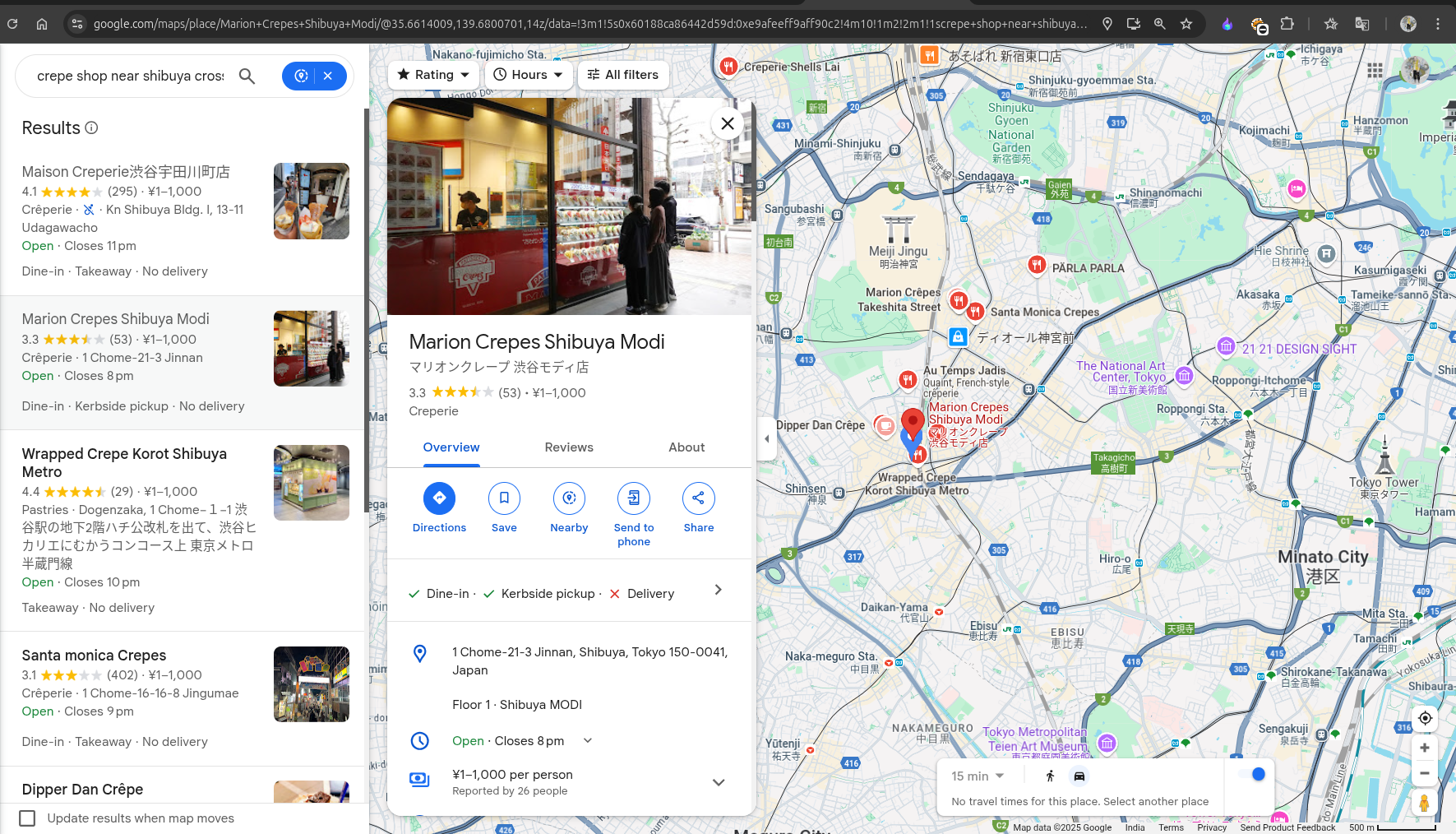Open the Hours filter dropdown
The height and width of the screenshot is (834, 1456).
coord(528,75)
